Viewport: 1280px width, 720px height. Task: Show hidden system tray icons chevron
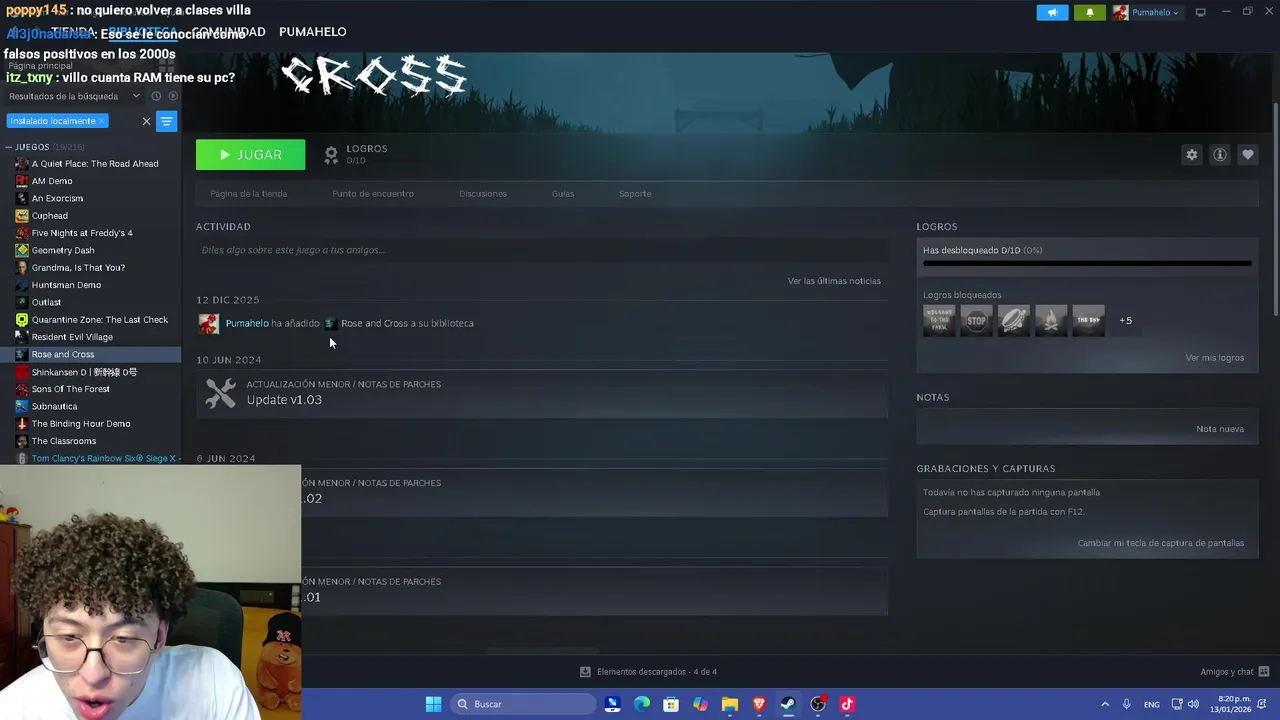point(1105,704)
